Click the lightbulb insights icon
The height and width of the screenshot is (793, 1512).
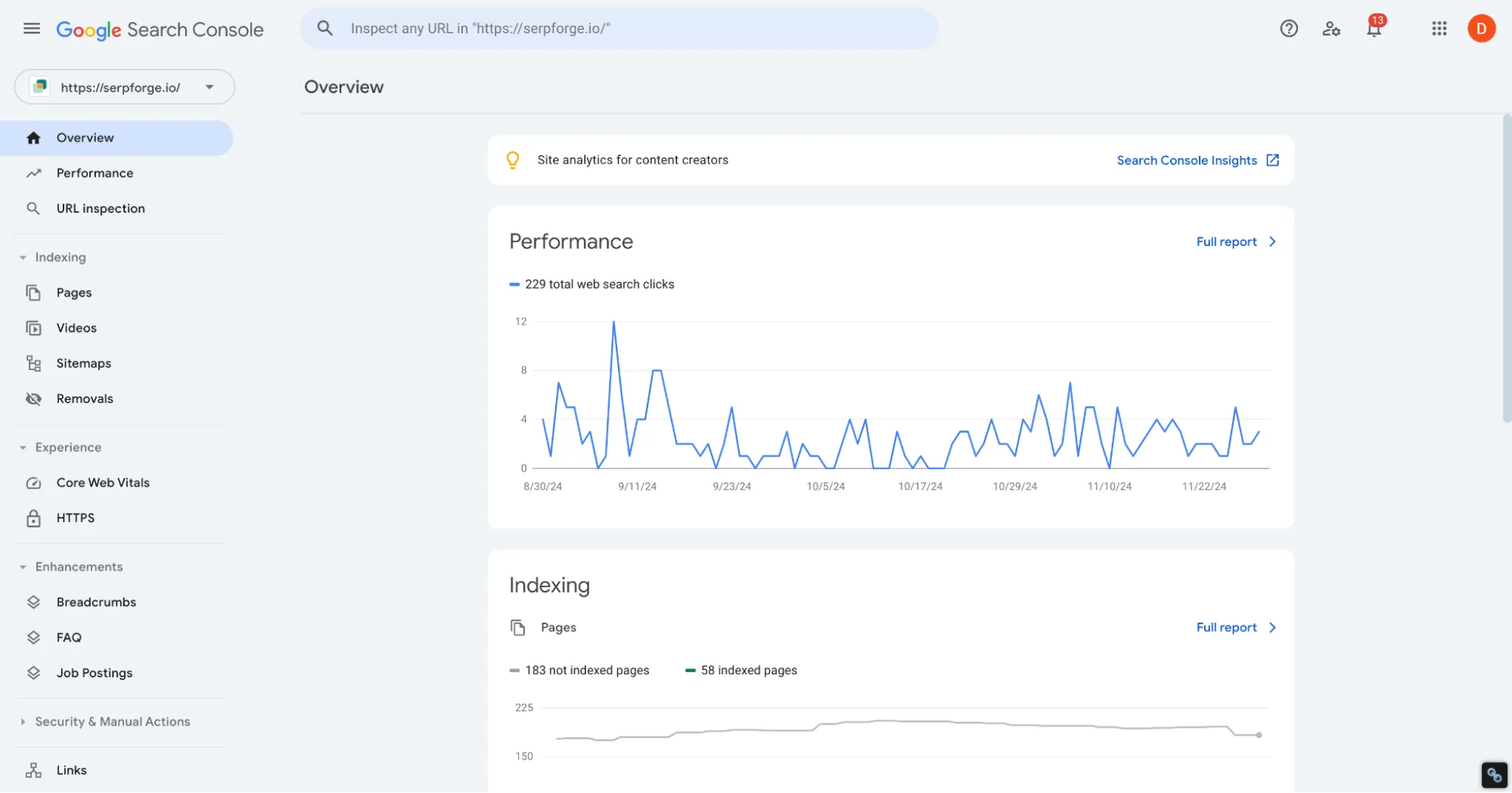tap(513, 160)
